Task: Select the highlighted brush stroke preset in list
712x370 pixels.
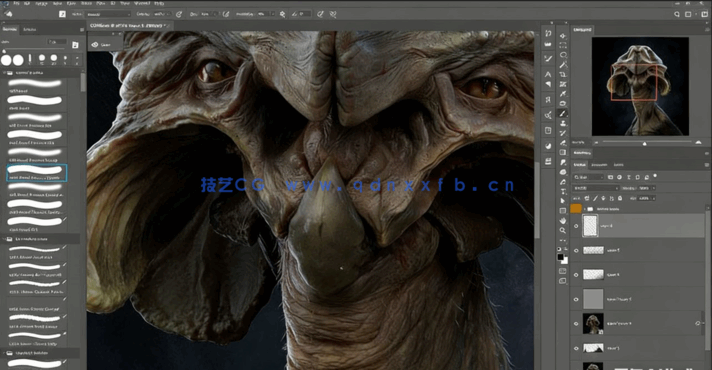Action: click(x=36, y=173)
